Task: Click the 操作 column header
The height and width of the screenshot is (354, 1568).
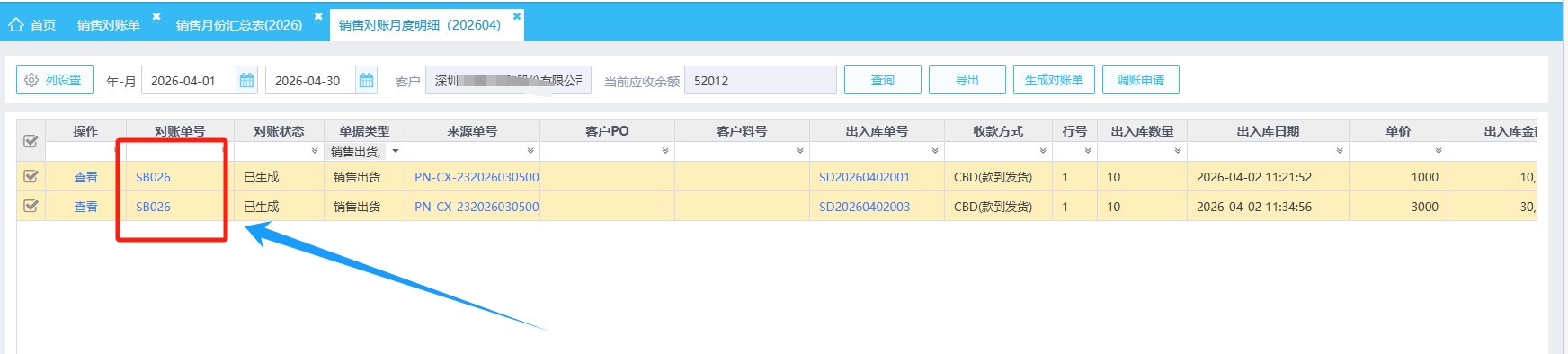Action: [x=85, y=131]
